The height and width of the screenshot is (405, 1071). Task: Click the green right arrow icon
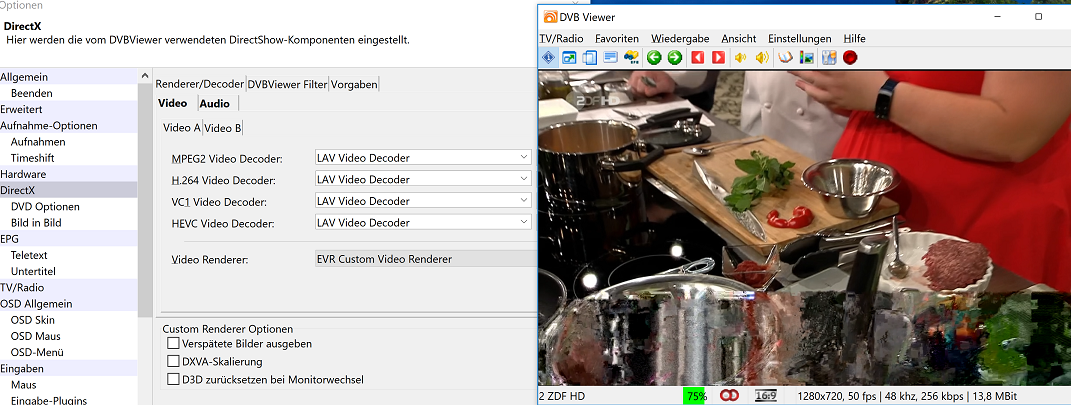pos(675,58)
